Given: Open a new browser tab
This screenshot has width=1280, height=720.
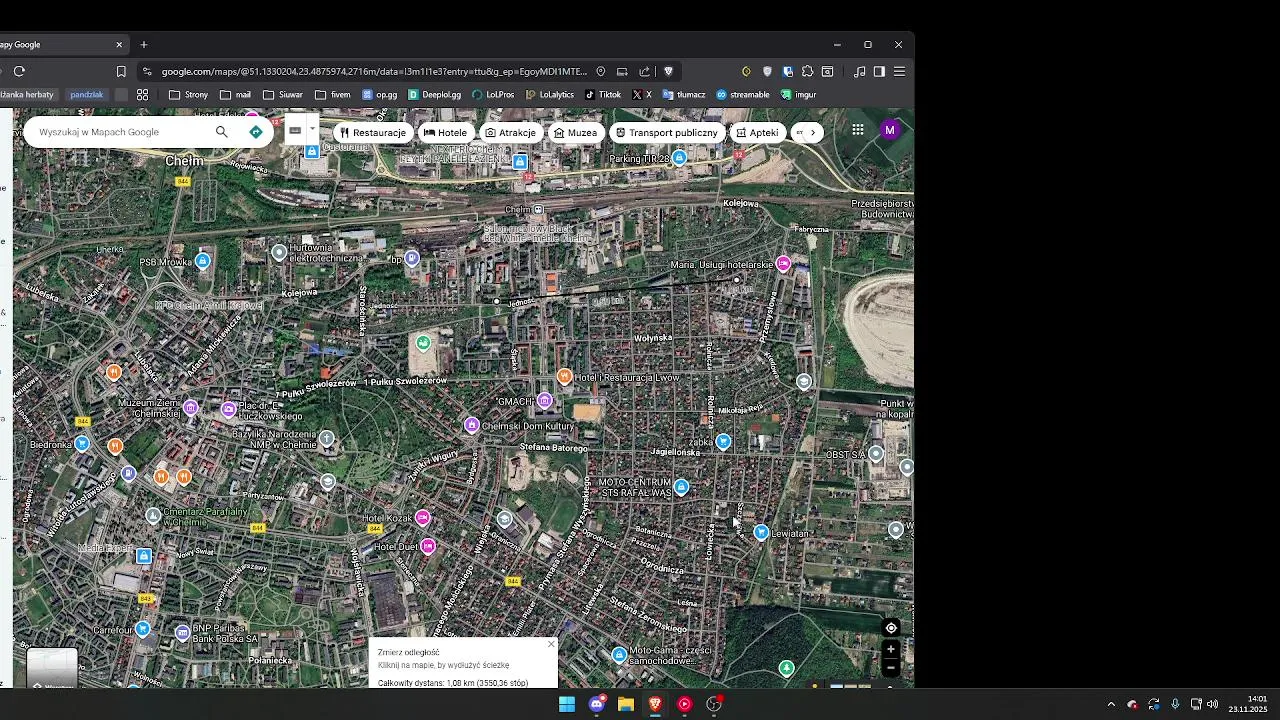Looking at the screenshot, I should click(144, 45).
